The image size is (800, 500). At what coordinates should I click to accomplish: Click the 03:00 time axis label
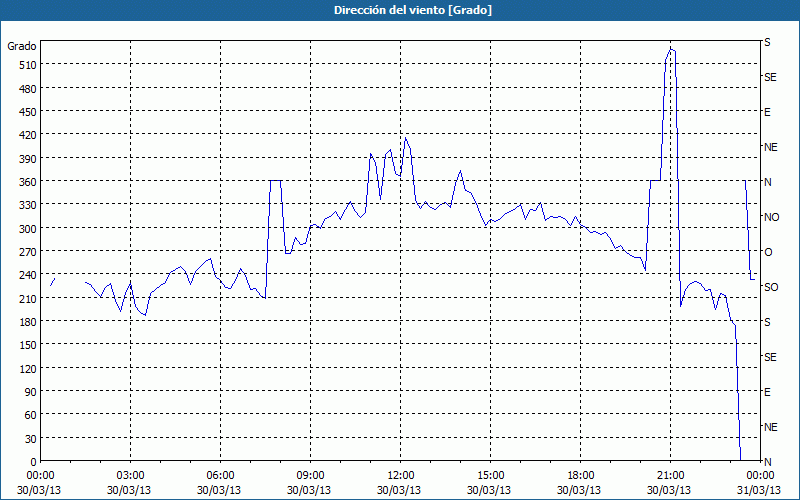tap(130, 476)
